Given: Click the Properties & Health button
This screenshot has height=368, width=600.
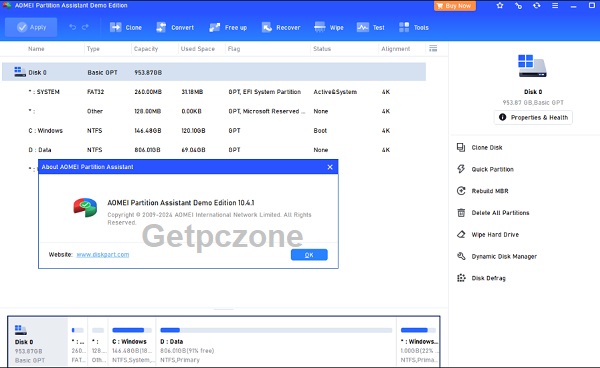Looking at the screenshot, I should click(533, 117).
